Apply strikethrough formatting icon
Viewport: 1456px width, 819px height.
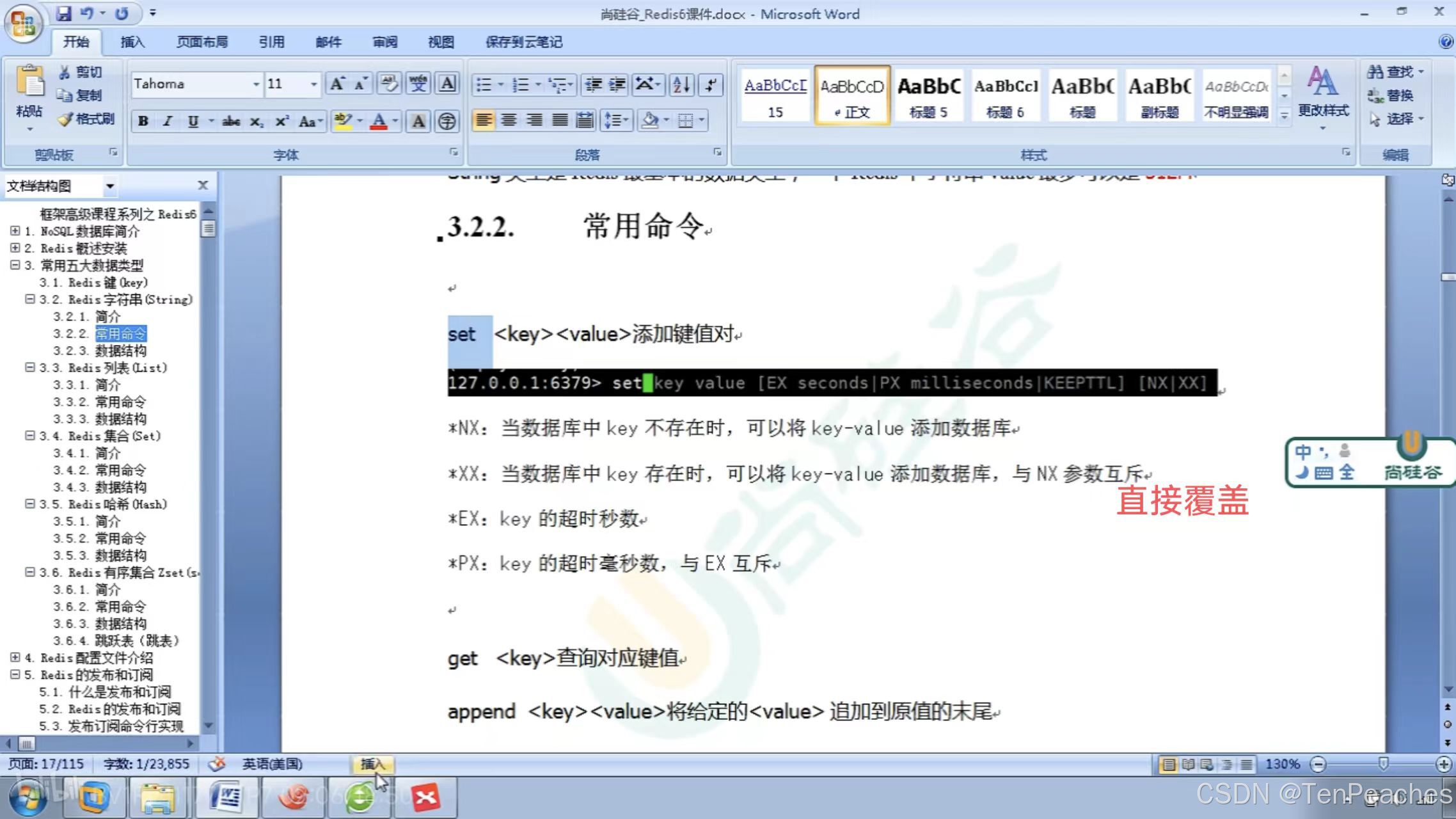pyautogui.click(x=231, y=121)
